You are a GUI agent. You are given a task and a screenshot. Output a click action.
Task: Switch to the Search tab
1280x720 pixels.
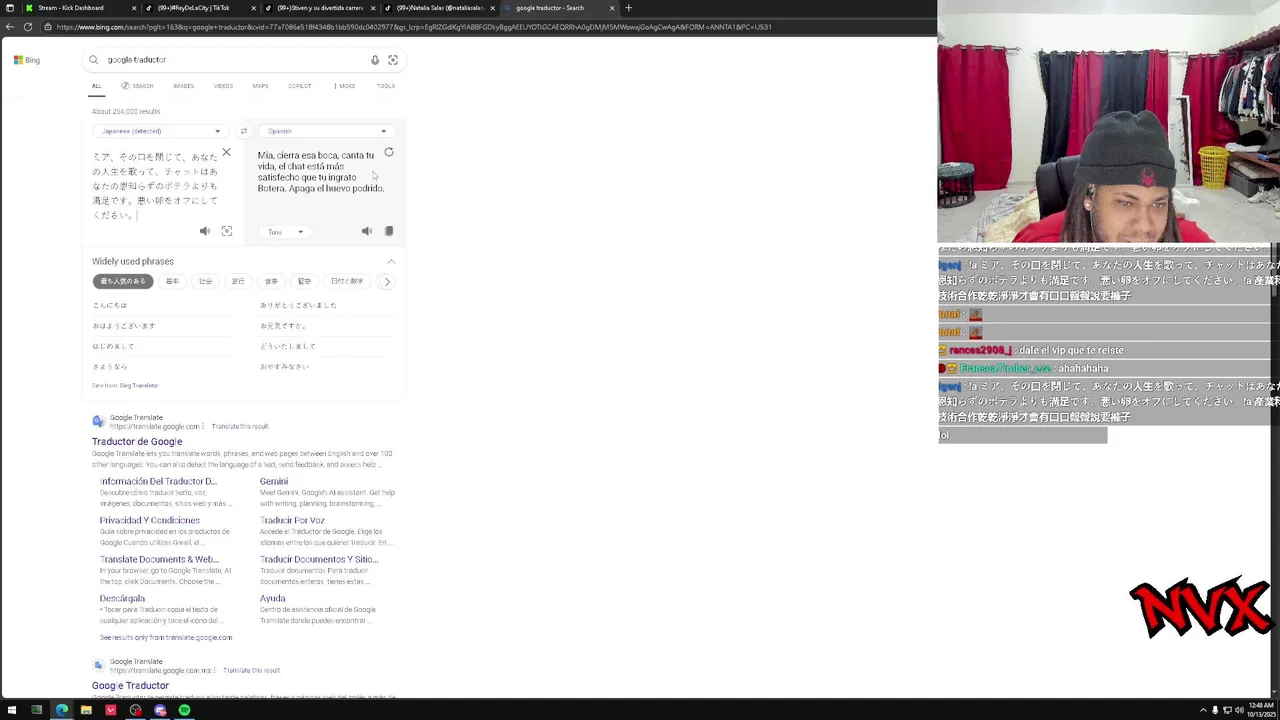pyautogui.click(x=137, y=86)
